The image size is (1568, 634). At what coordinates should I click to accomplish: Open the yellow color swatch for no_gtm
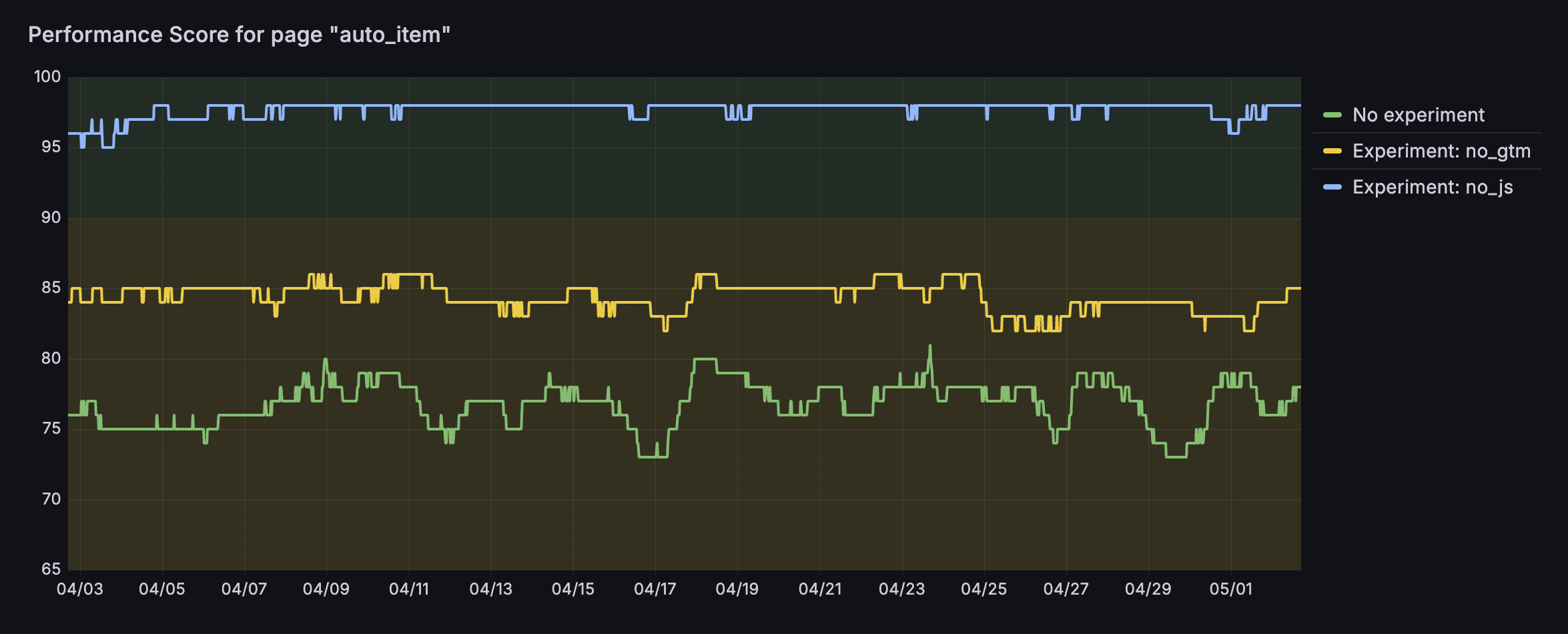click(x=1332, y=151)
